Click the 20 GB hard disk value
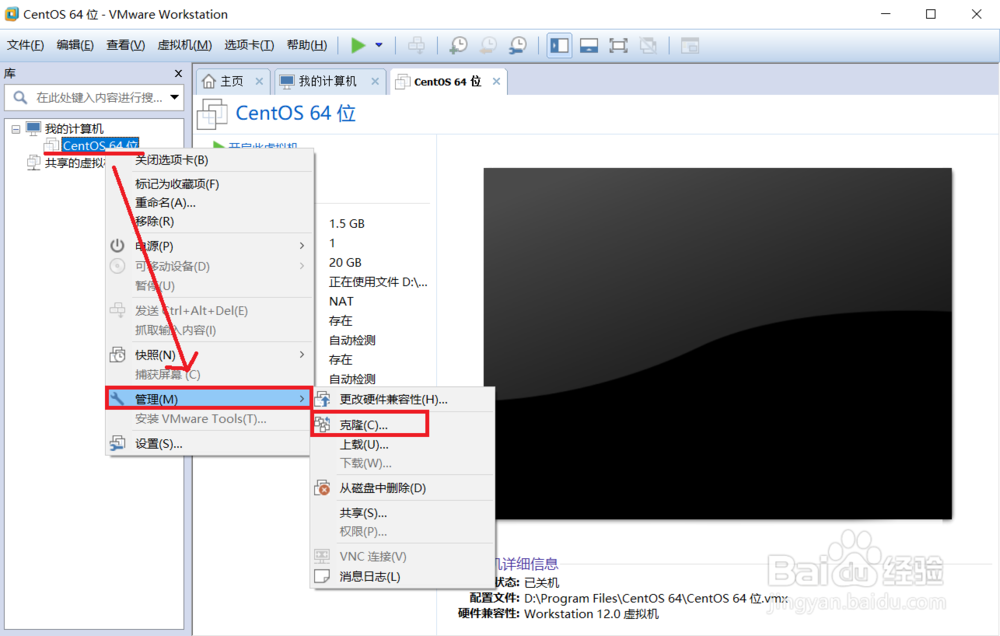Screen dimensions: 1000x636 click(x=346, y=263)
